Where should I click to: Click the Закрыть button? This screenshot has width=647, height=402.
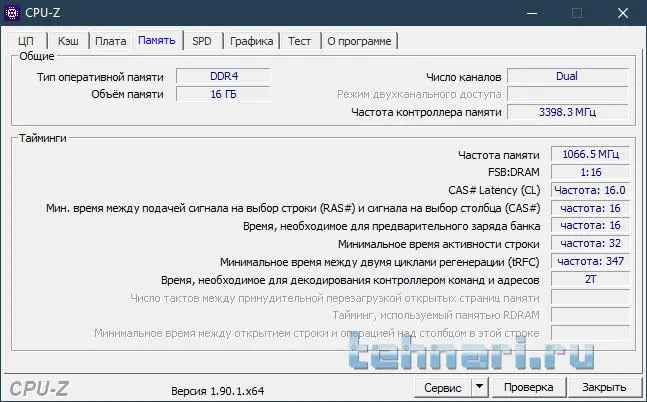point(604,387)
